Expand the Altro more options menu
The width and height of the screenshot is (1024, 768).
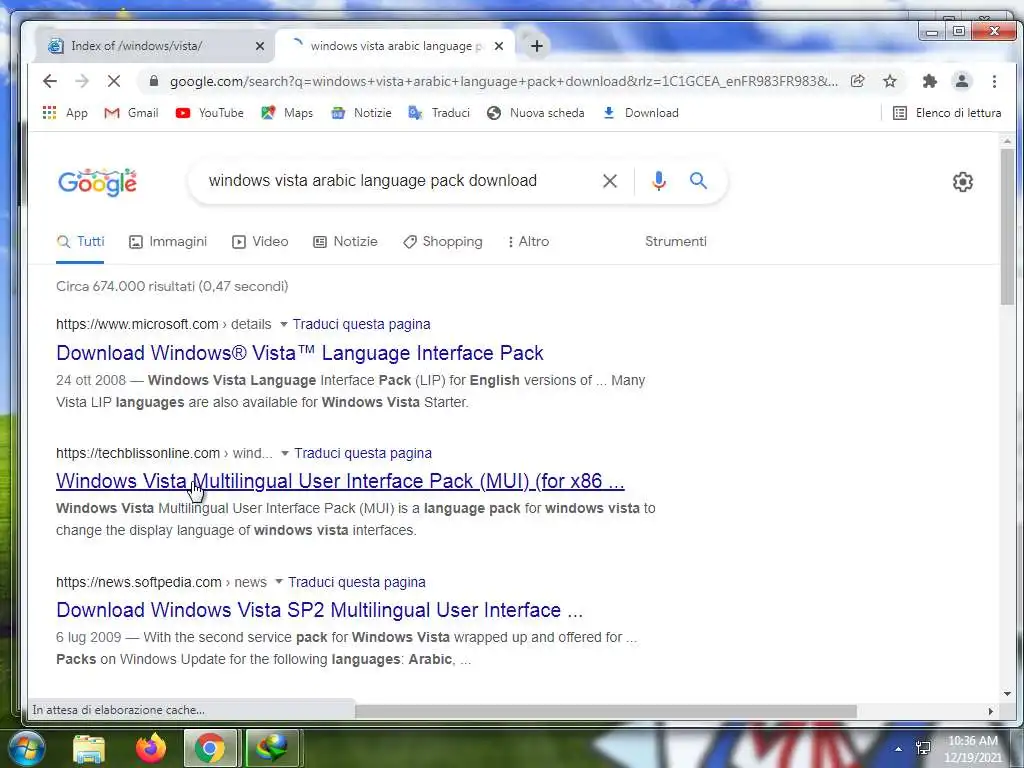pos(528,242)
